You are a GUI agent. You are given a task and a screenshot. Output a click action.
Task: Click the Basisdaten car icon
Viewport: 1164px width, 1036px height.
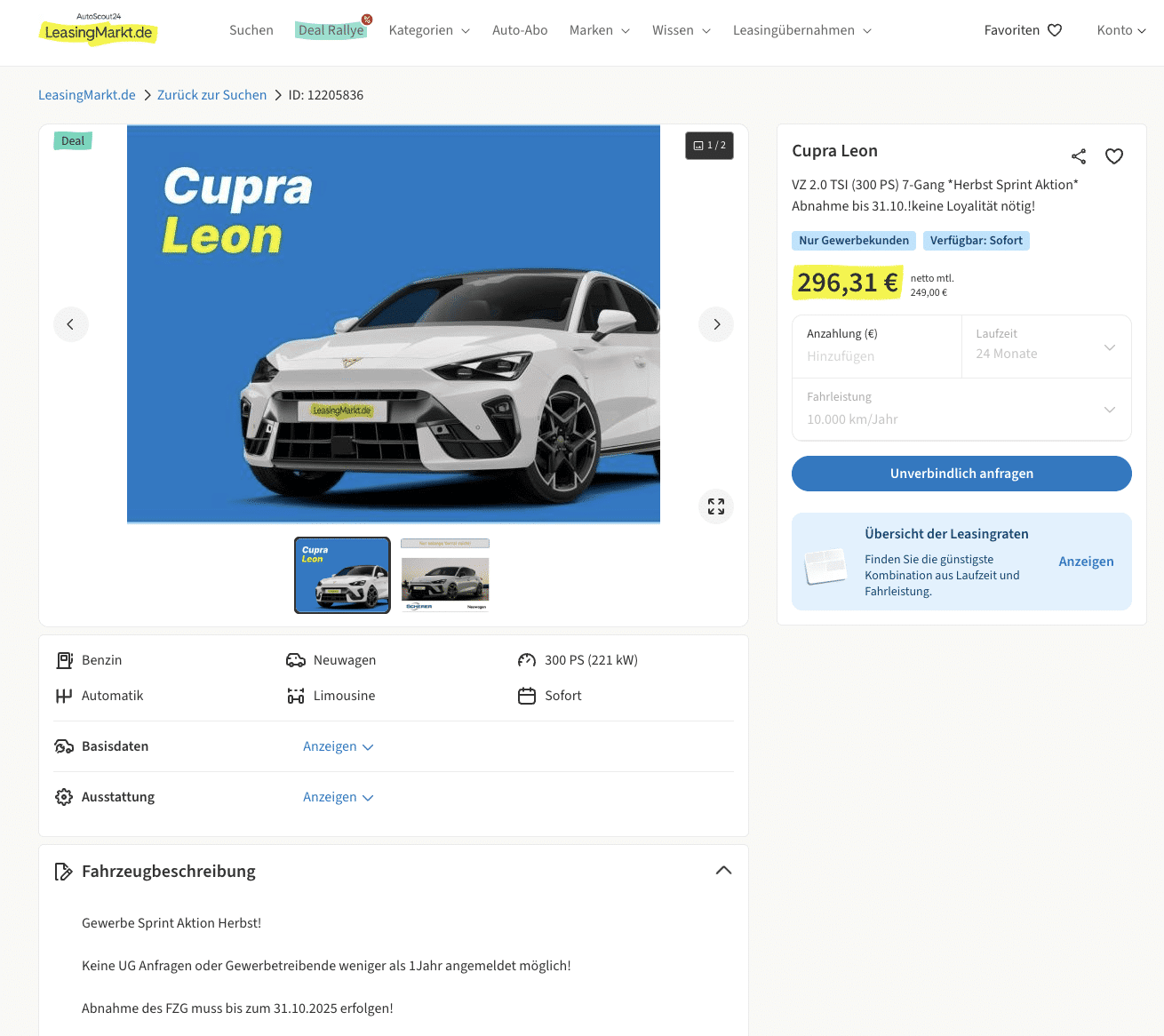(64, 746)
